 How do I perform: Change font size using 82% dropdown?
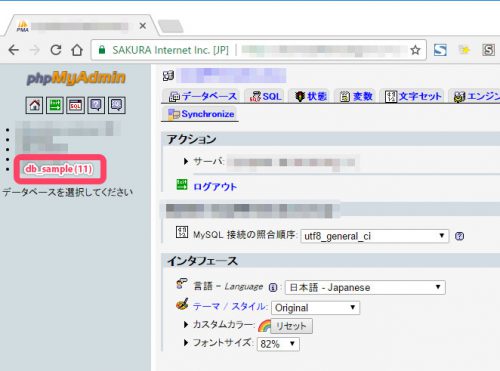(278, 344)
